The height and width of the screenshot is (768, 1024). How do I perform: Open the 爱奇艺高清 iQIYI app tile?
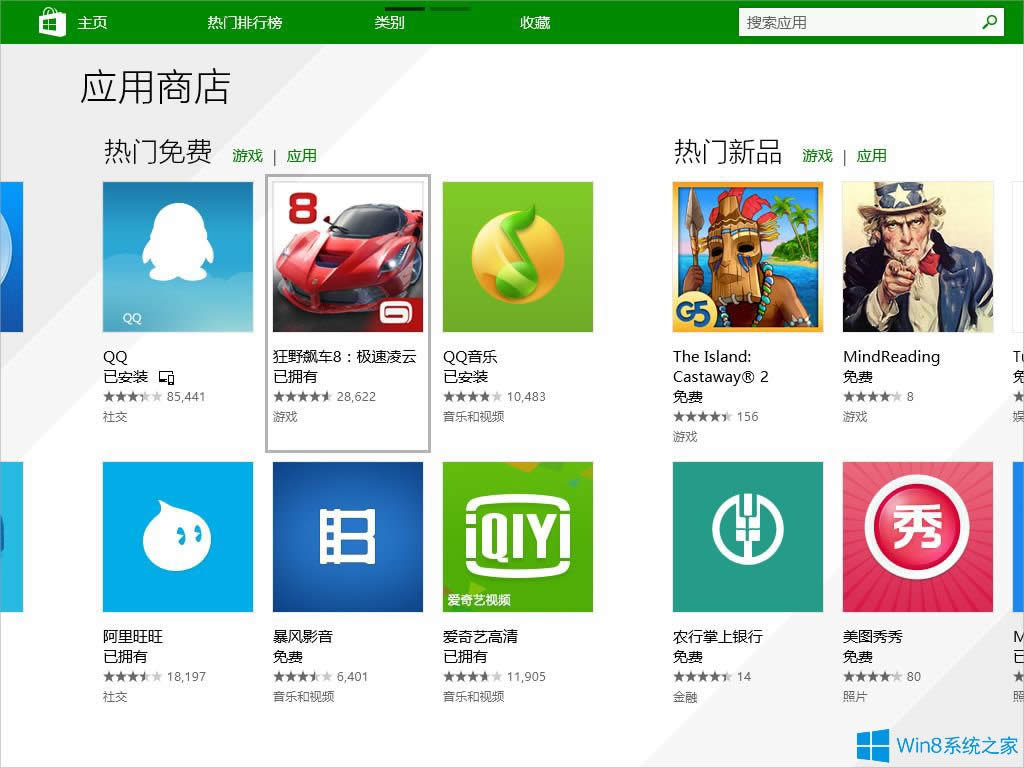coord(517,536)
